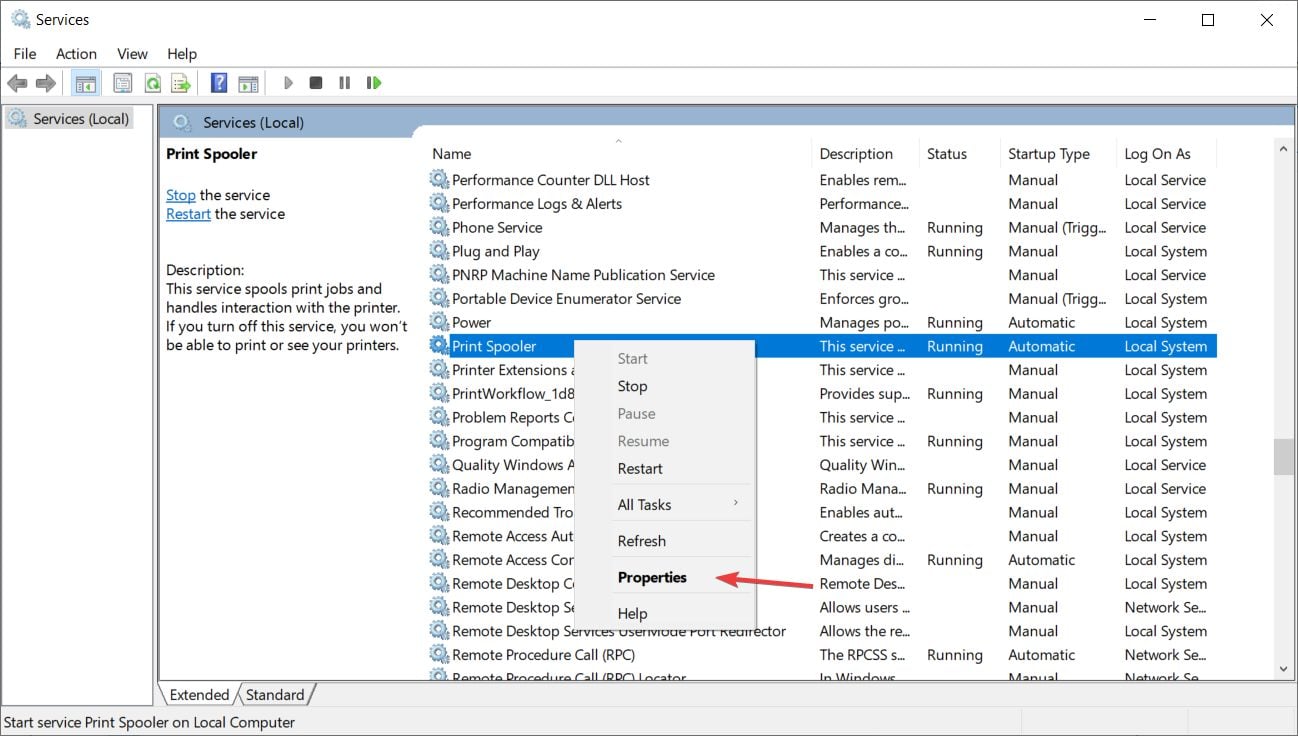
Task: Switch to the Extended tab
Action: click(199, 695)
